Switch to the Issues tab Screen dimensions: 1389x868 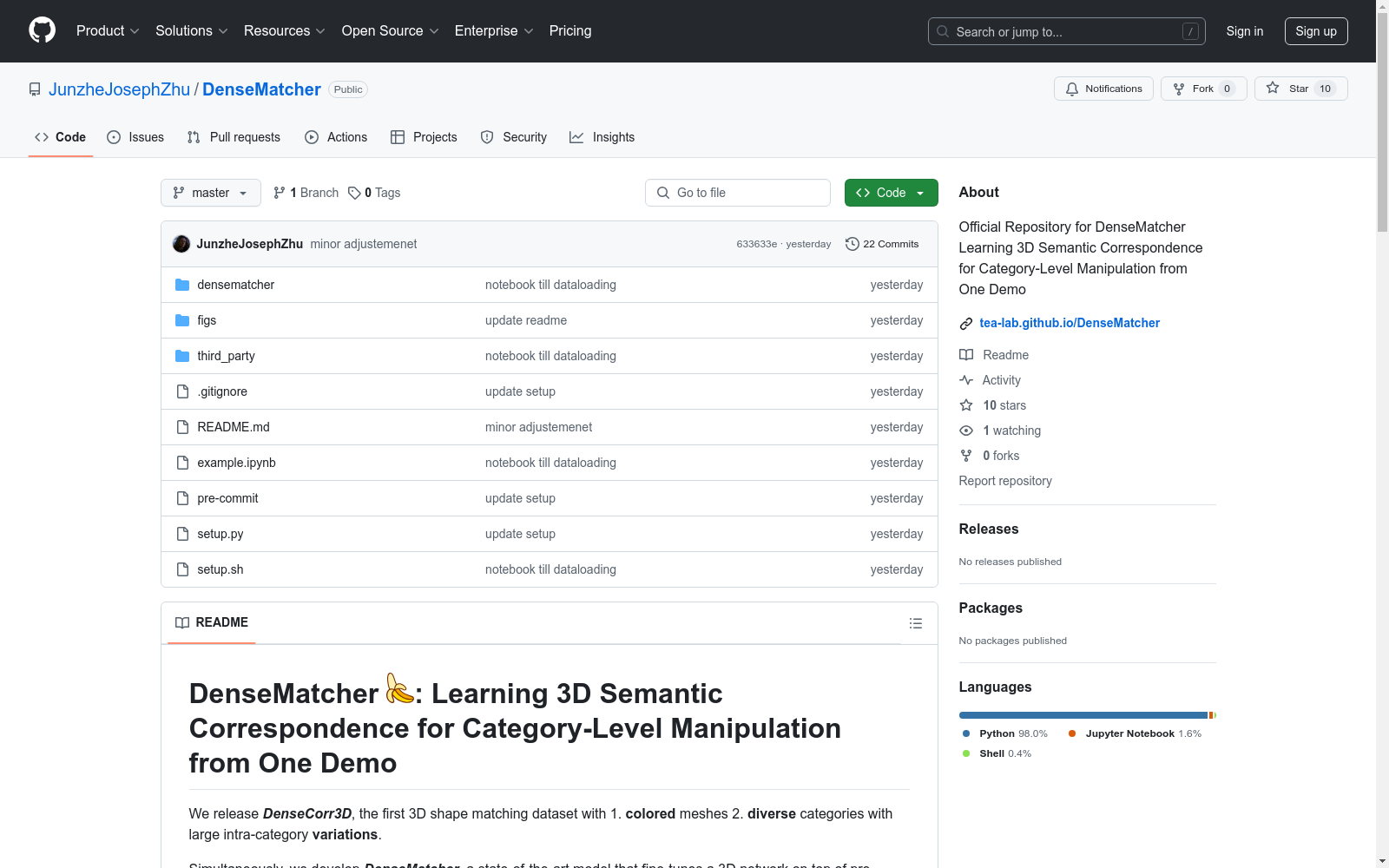pos(135,137)
